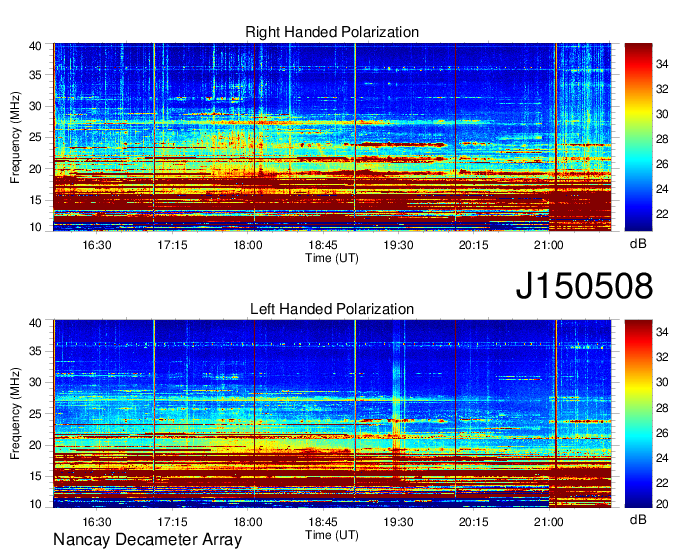The image size is (680, 552).
Task: Click the Left Handed plot's dB color scale
Action: pos(638,414)
